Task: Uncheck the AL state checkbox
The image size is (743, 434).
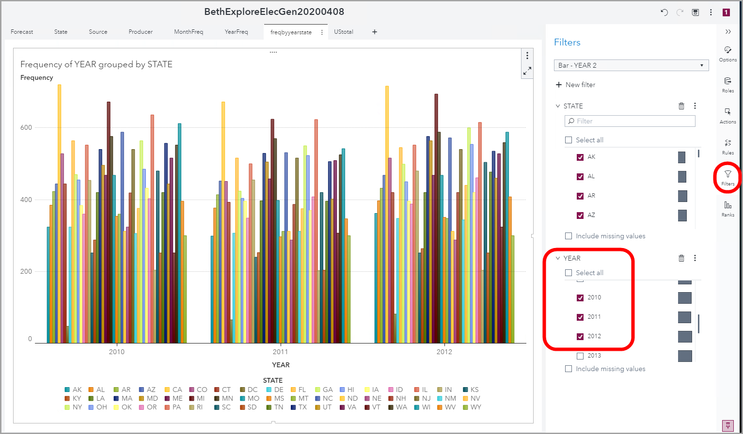Action: coord(580,176)
